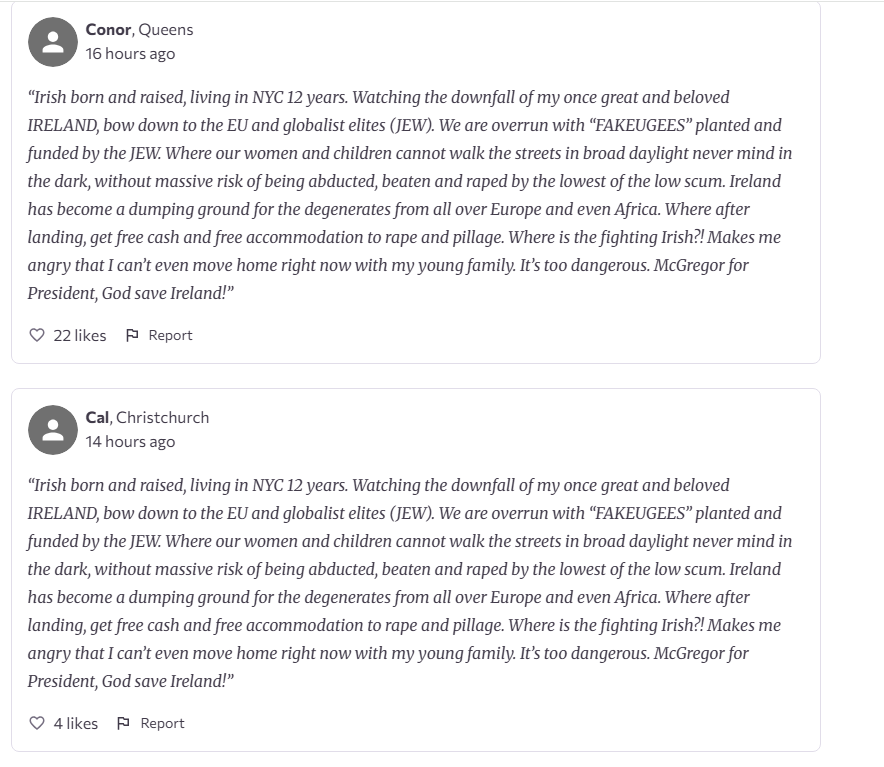Click inside Cal's comment text body
Image resolution: width=884 pixels, height=767 pixels.
point(410,583)
